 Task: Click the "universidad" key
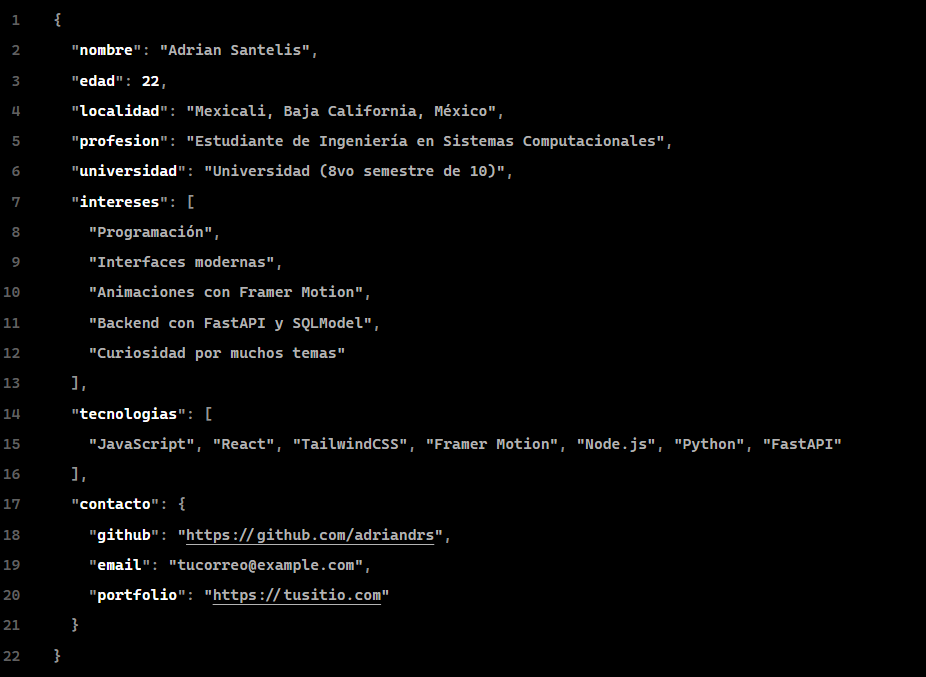(128, 171)
